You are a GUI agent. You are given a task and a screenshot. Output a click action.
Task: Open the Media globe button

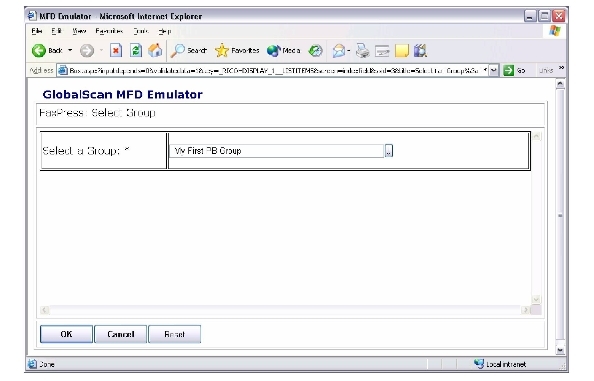tap(283, 50)
